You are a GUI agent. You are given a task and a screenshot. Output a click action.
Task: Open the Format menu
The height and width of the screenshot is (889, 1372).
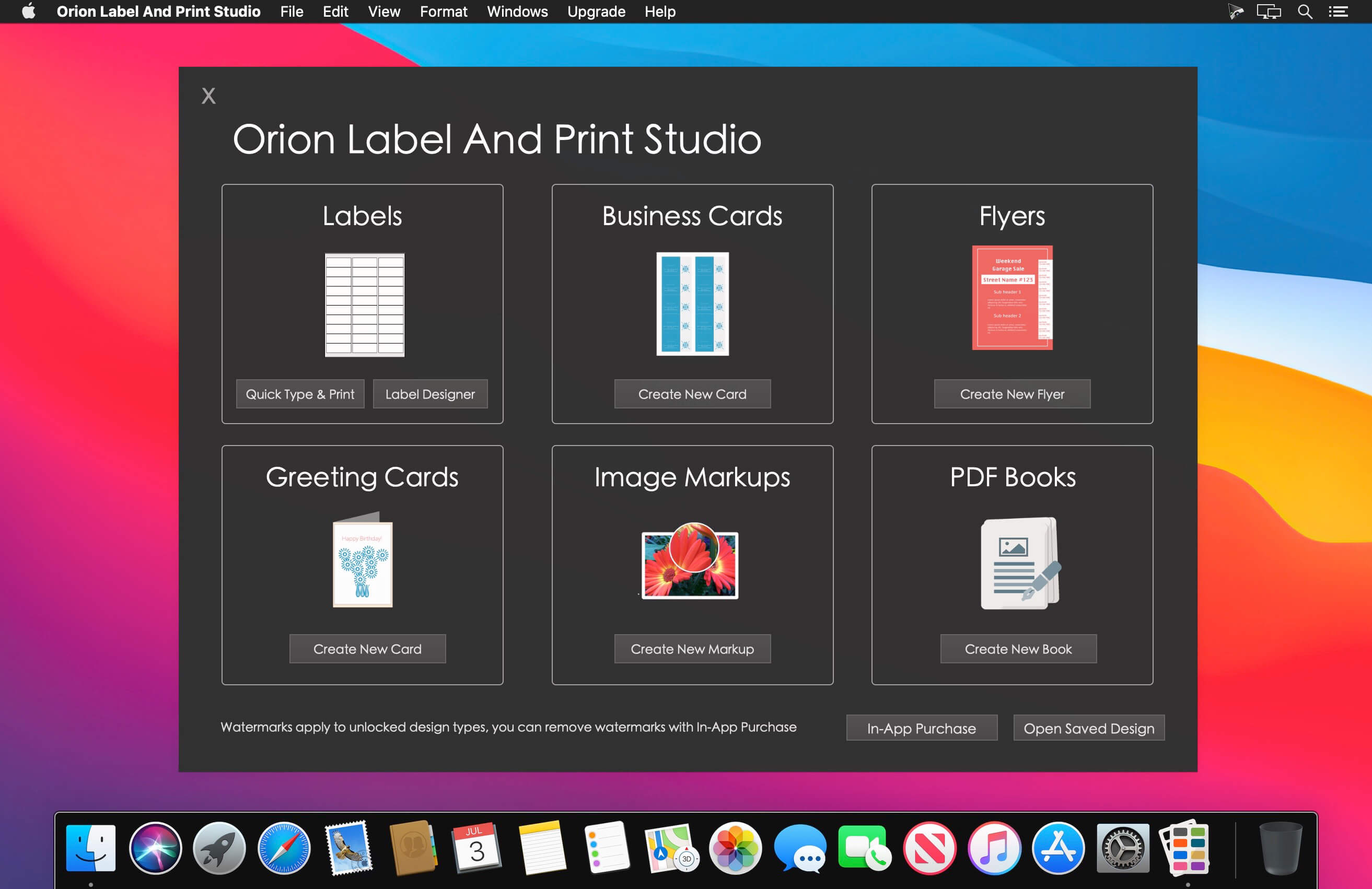[443, 11]
